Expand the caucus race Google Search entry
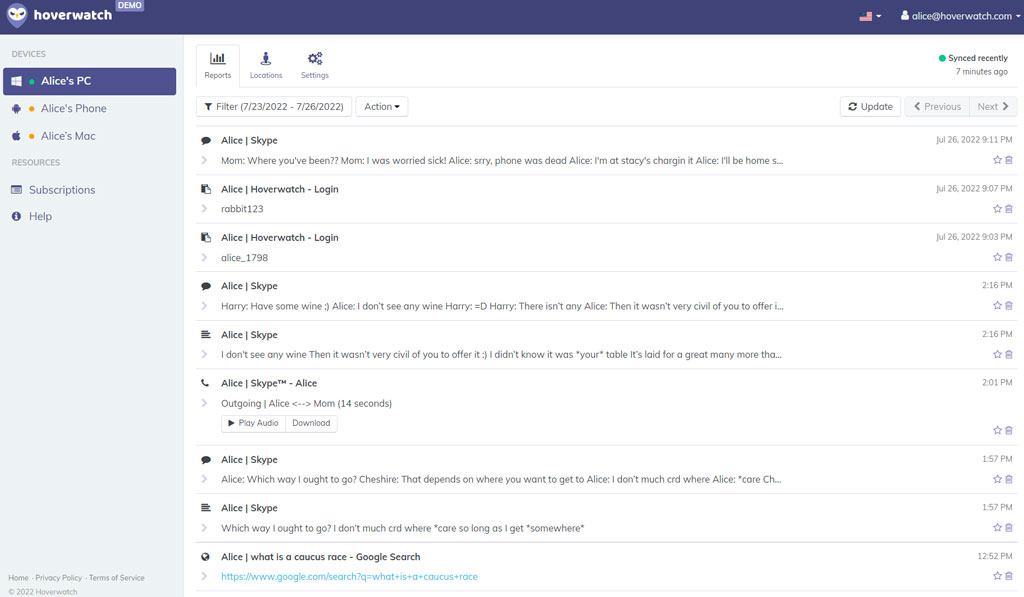This screenshot has width=1024, height=597. point(204,576)
